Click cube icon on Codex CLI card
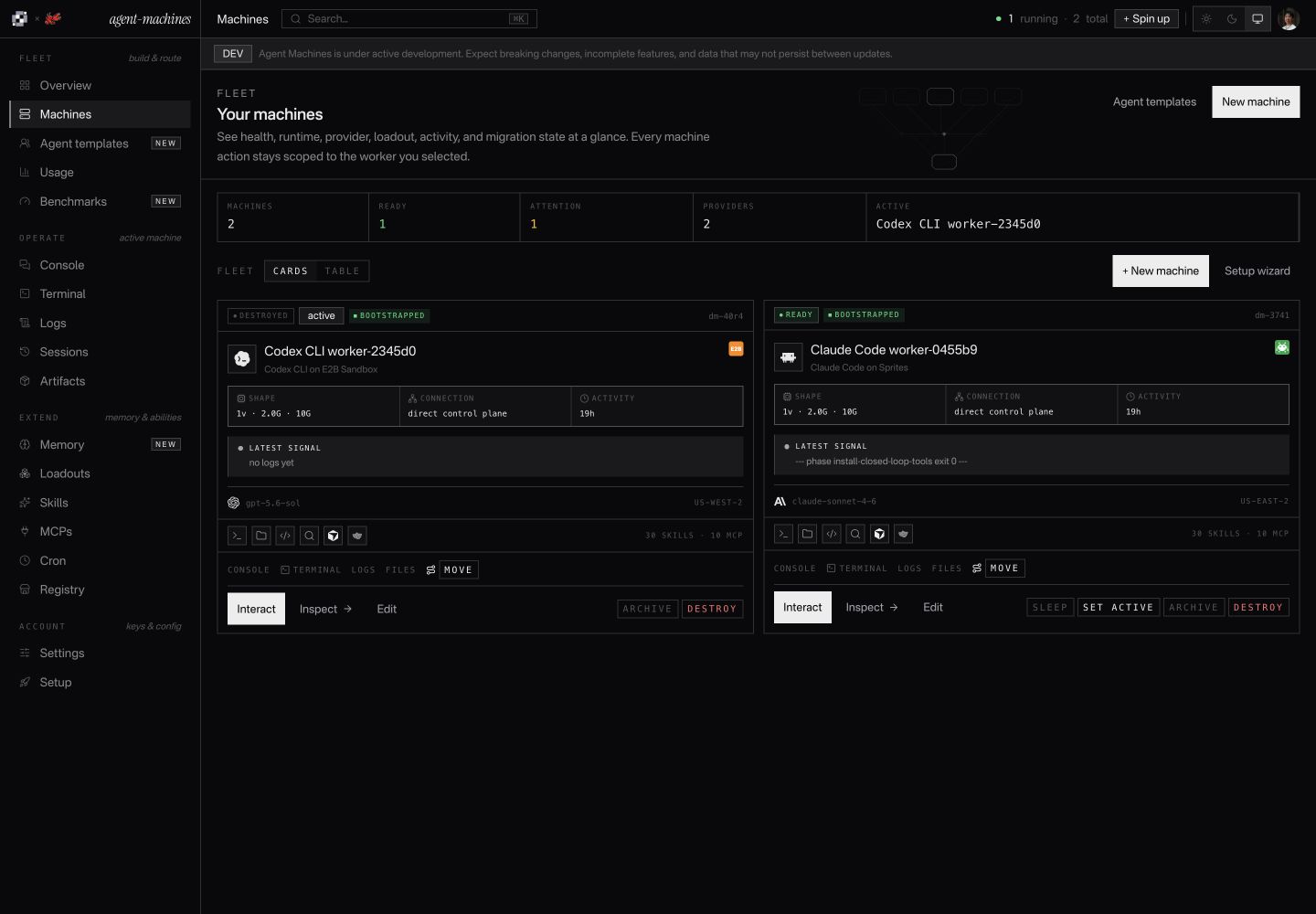Viewport: 1316px width, 914px height. pos(334,536)
